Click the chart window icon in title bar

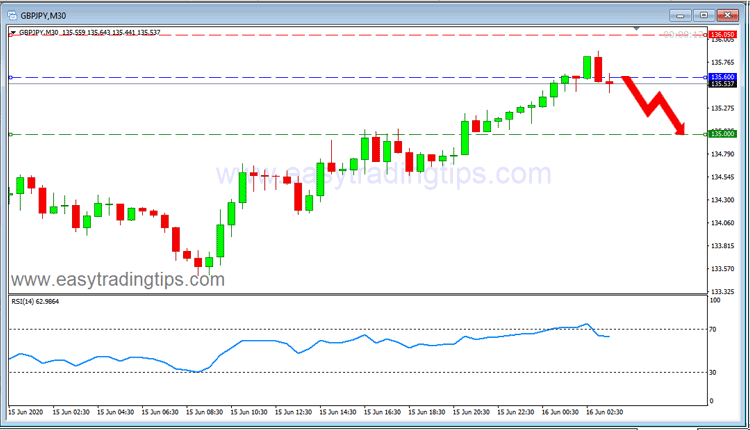13,14
